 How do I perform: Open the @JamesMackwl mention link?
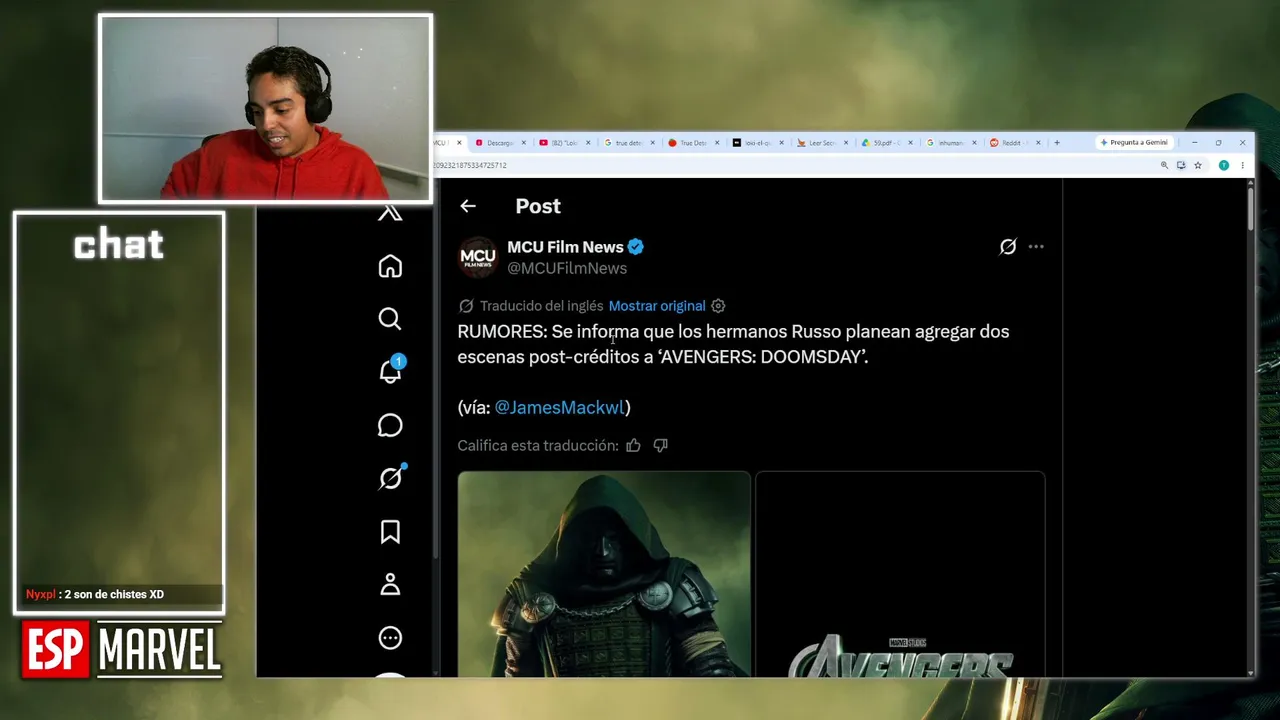point(559,408)
